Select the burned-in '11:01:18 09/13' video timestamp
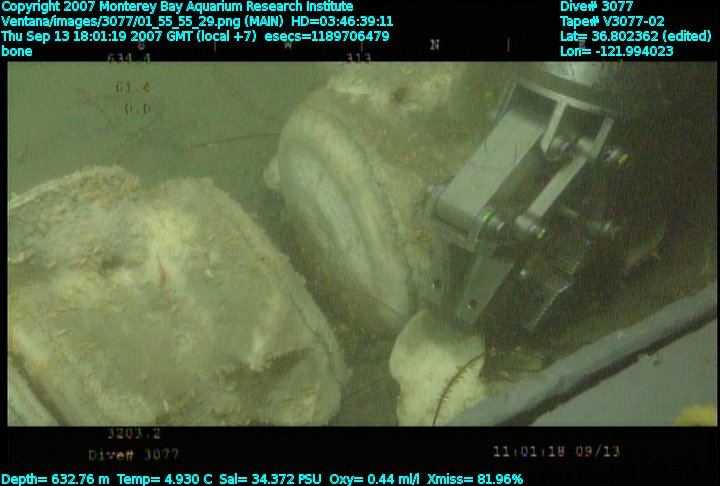Image resolution: width=720 pixels, height=486 pixels. pos(557,451)
